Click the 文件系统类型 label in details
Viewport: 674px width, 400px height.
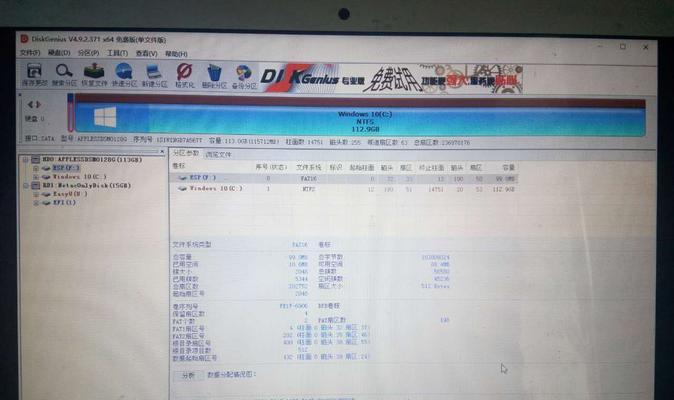click(x=192, y=244)
